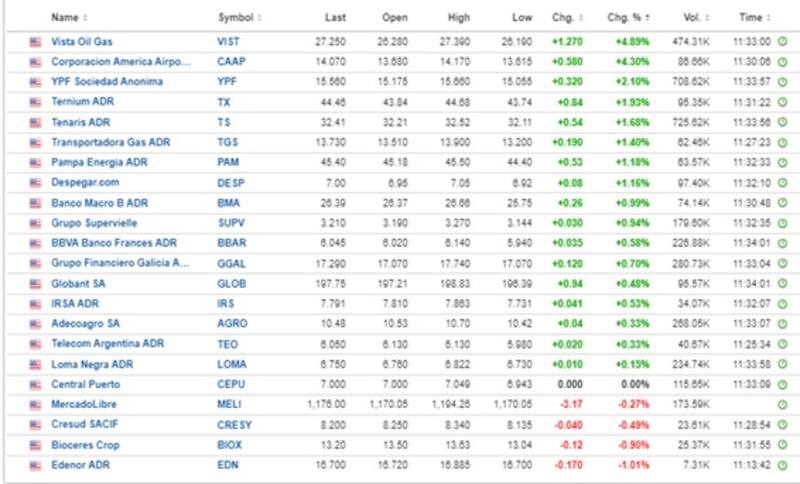Click the clock icon in the Edenor ADR row

point(782,464)
